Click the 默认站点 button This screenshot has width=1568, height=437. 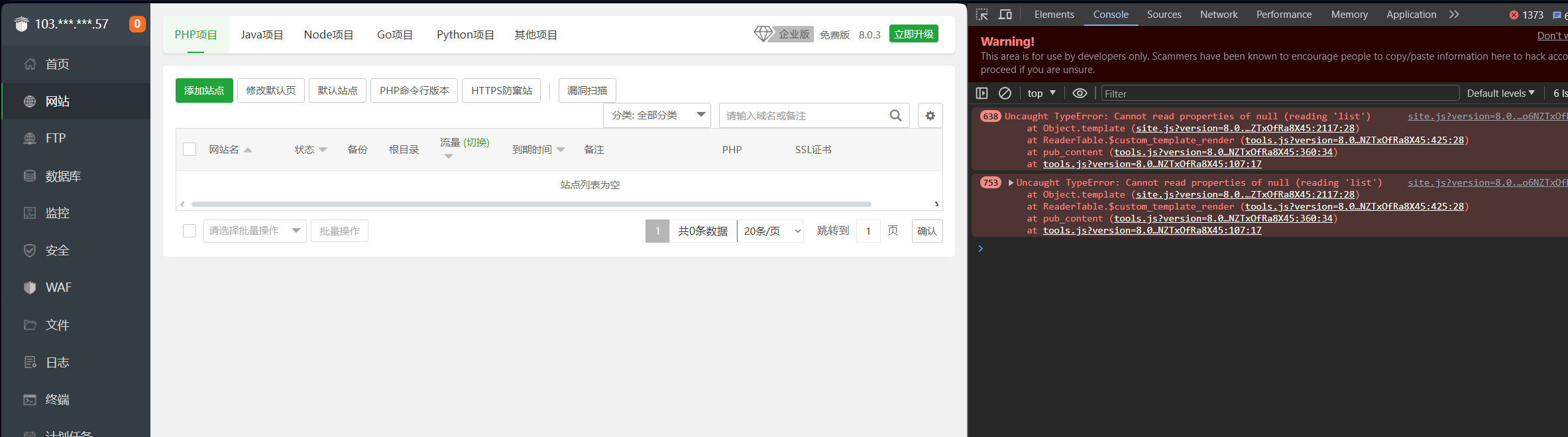[x=337, y=90]
